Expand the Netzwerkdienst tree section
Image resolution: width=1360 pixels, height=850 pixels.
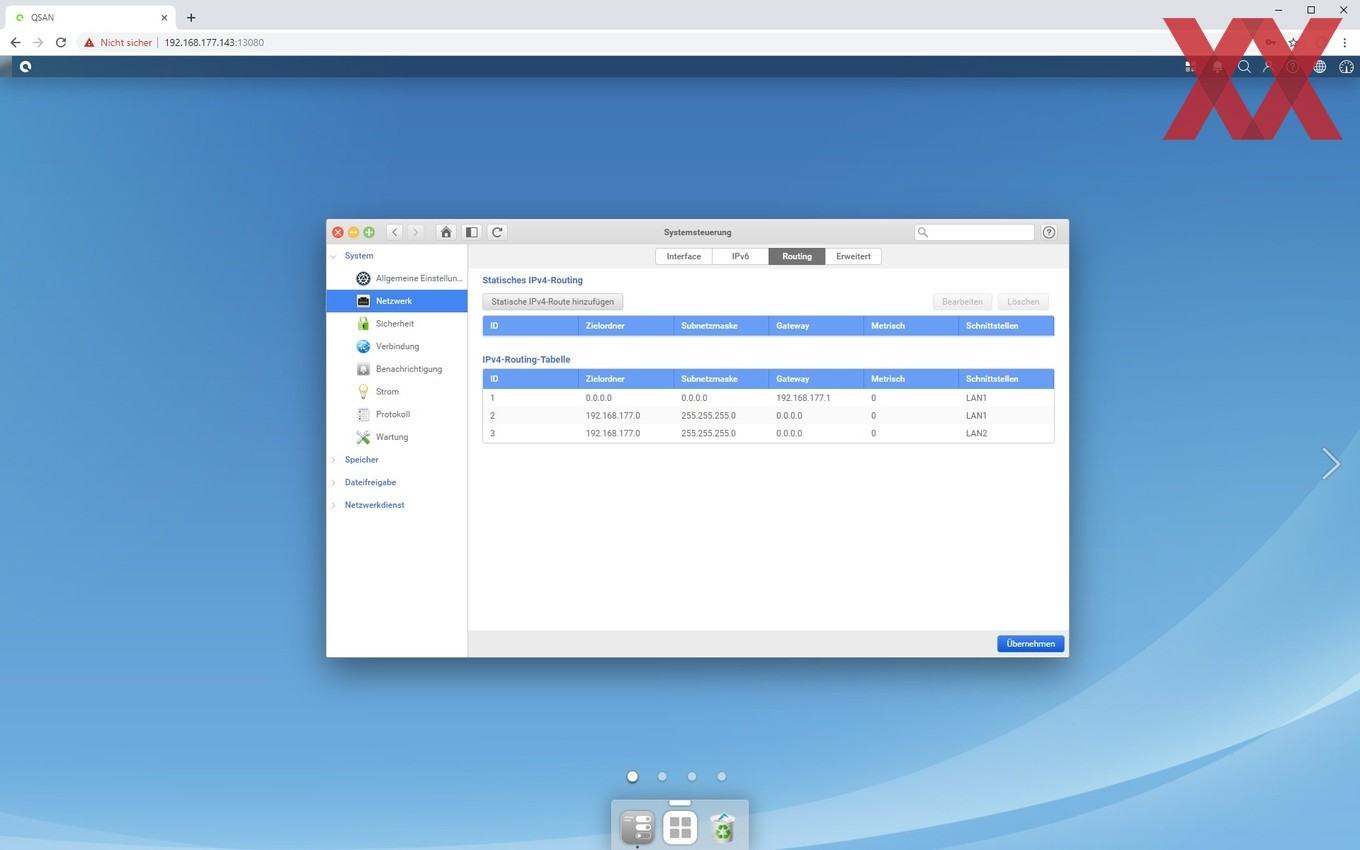(334, 505)
